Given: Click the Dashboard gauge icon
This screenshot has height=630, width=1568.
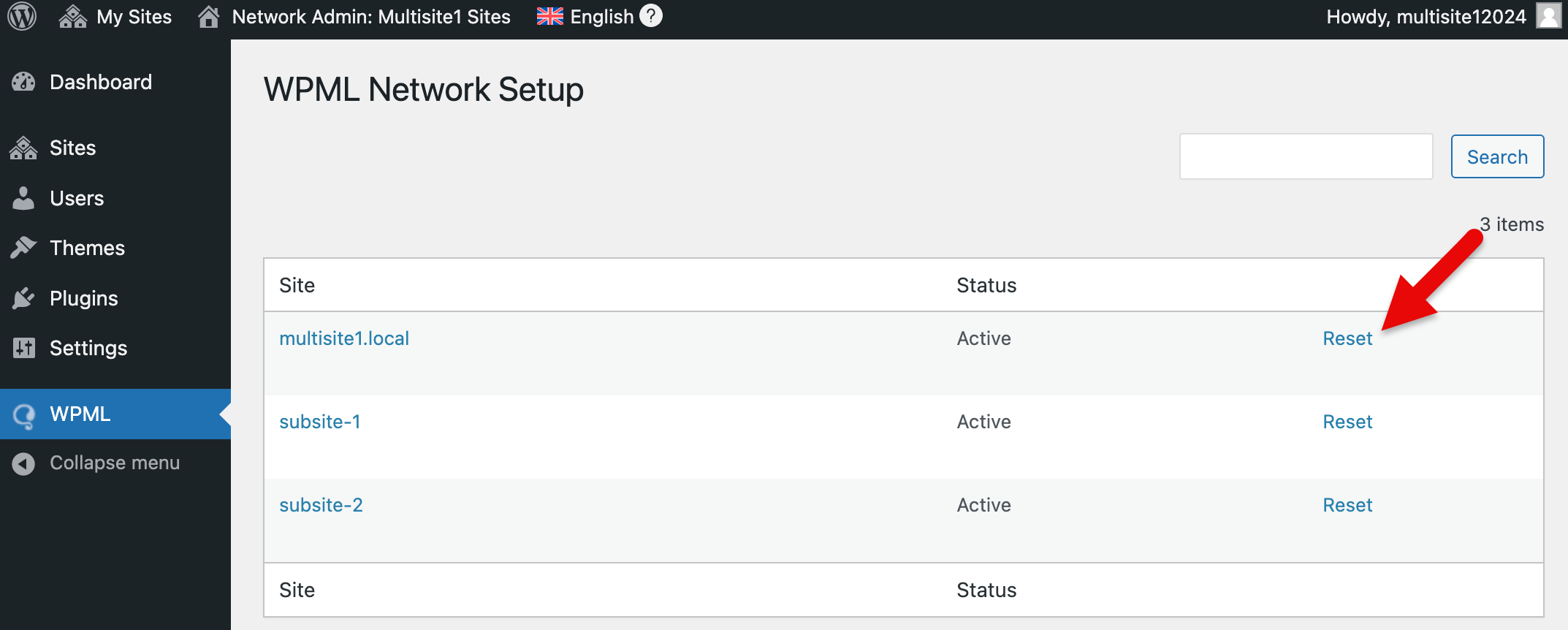Looking at the screenshot, I should point(23,82).
